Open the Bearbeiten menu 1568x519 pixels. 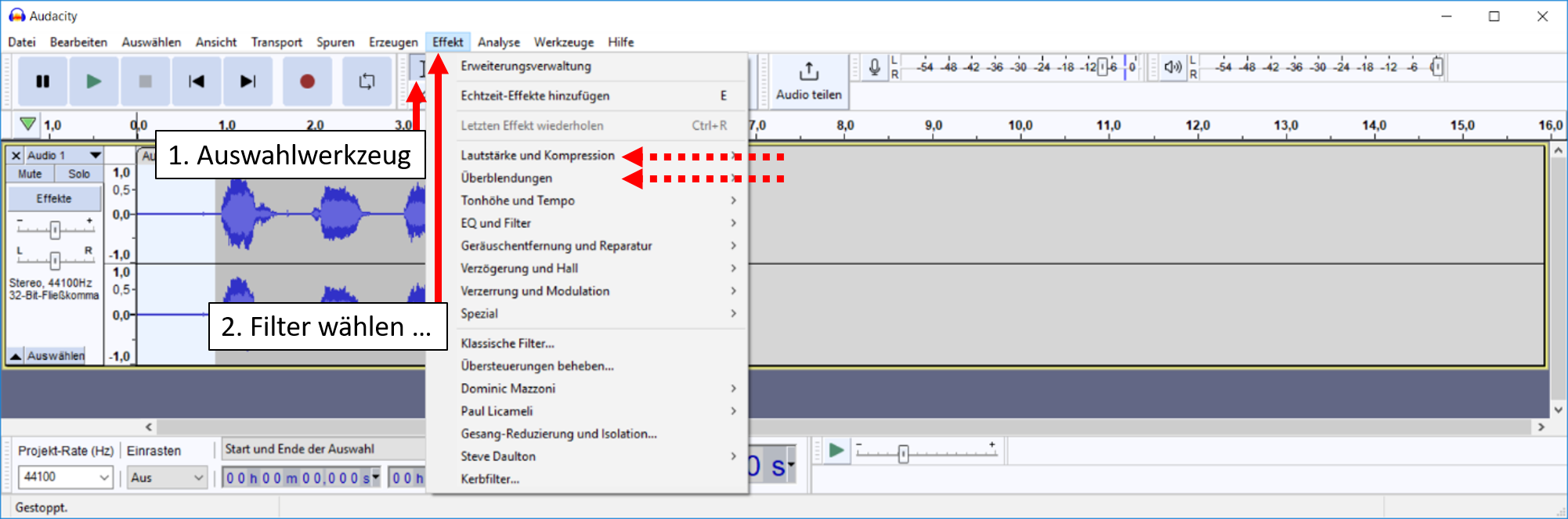pos(78,42)
